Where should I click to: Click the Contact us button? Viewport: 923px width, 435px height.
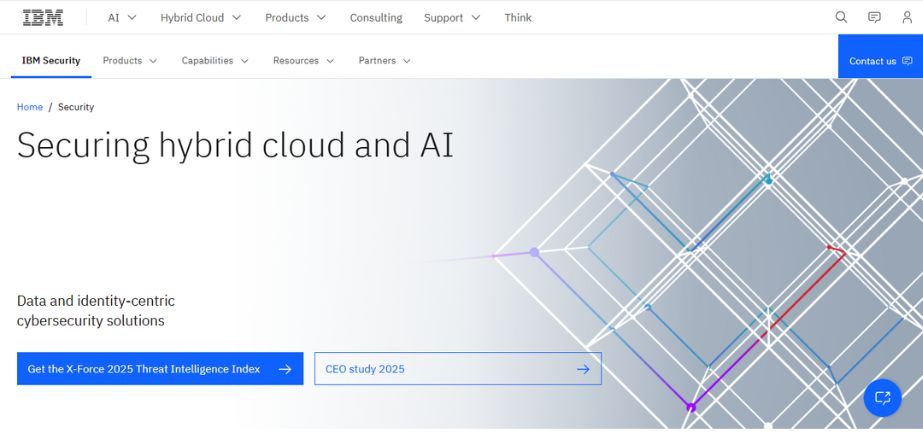coord(873,61)
